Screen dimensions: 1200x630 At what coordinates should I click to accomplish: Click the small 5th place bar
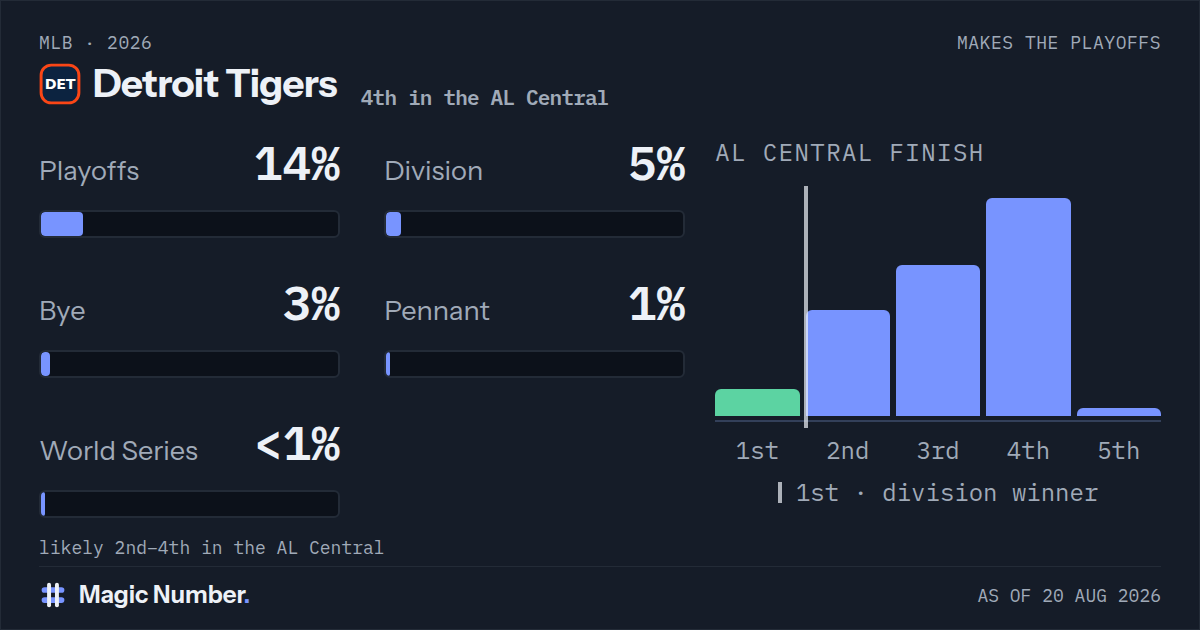[x=1119, y=412]
